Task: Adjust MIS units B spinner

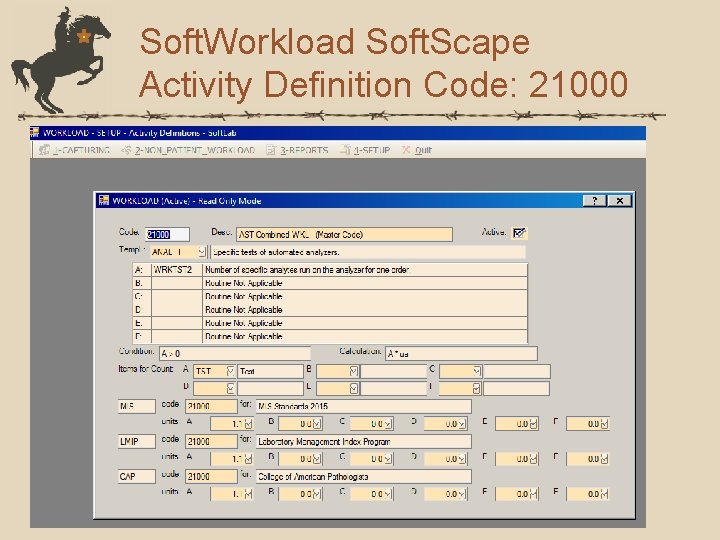Action: point(317,424)
